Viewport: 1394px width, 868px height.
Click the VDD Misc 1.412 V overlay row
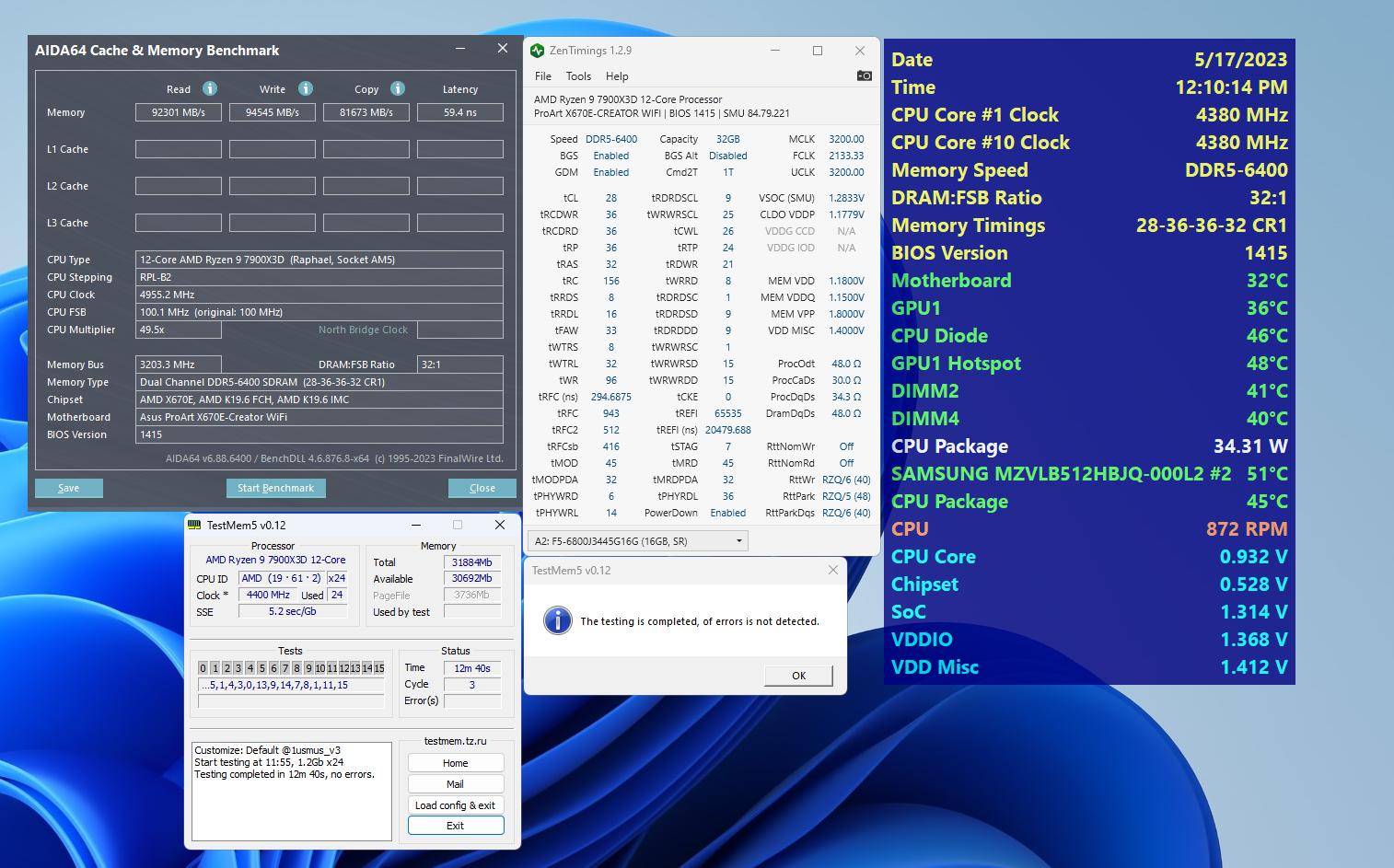(1089, 667)
